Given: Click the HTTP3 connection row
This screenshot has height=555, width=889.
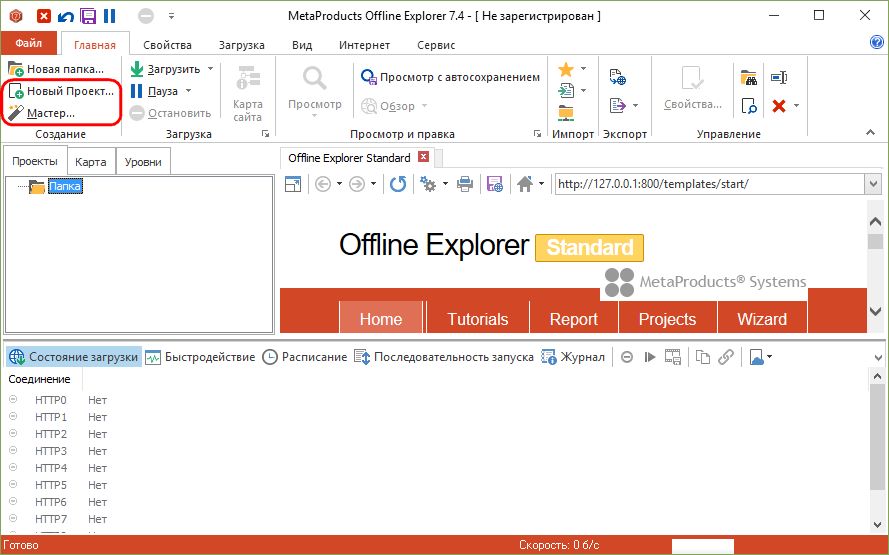Looking at the screenshot, I should pos(57,451).
